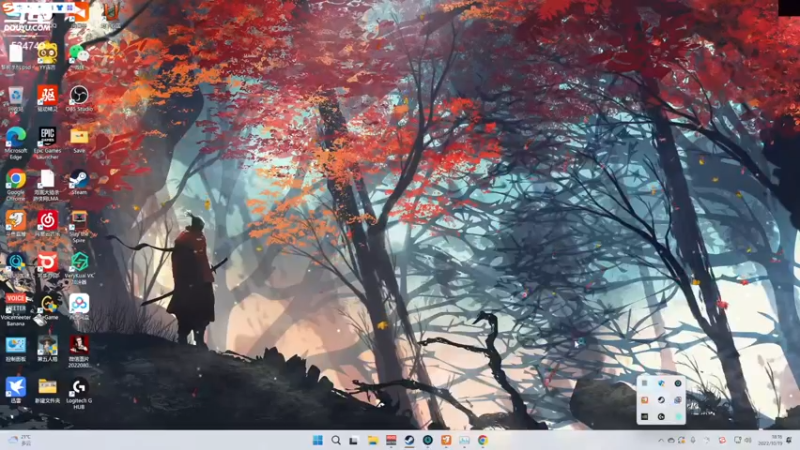800x450 pixels.
Task: Open the orange app shortcut beside NetEase Music
Action: coord(16,223)
